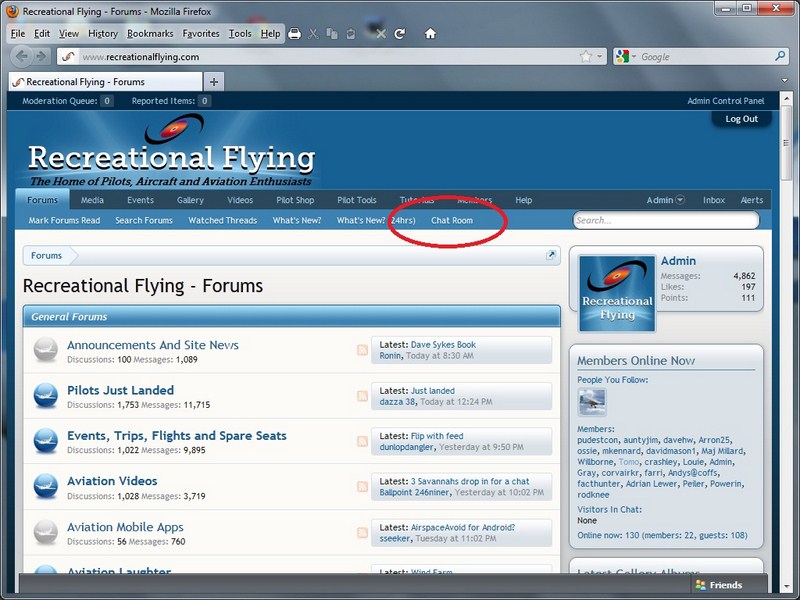Click the RSS icon for Pilots Just Landed

point(362,396)
